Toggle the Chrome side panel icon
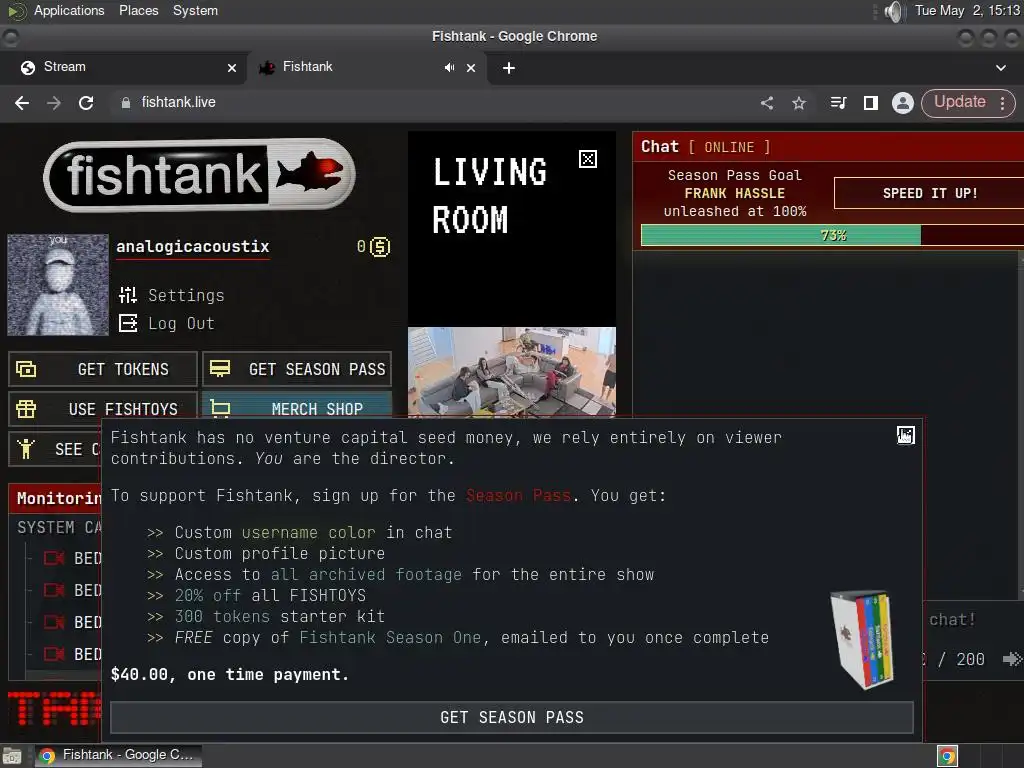Viewport: 1024px width, 768px height. tap(871, 103)
